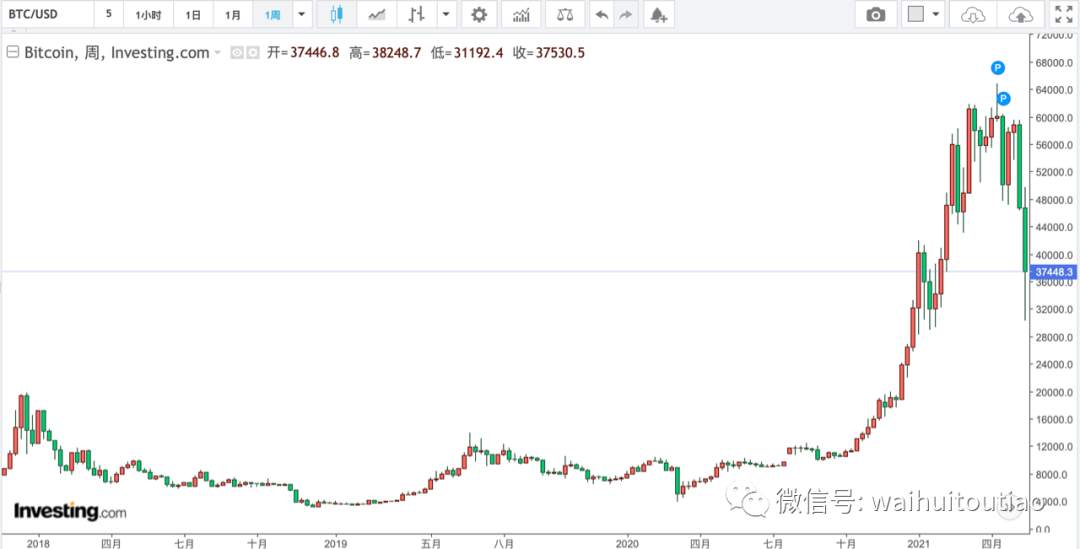Click the 2019 time axis label

click(336, 541)
